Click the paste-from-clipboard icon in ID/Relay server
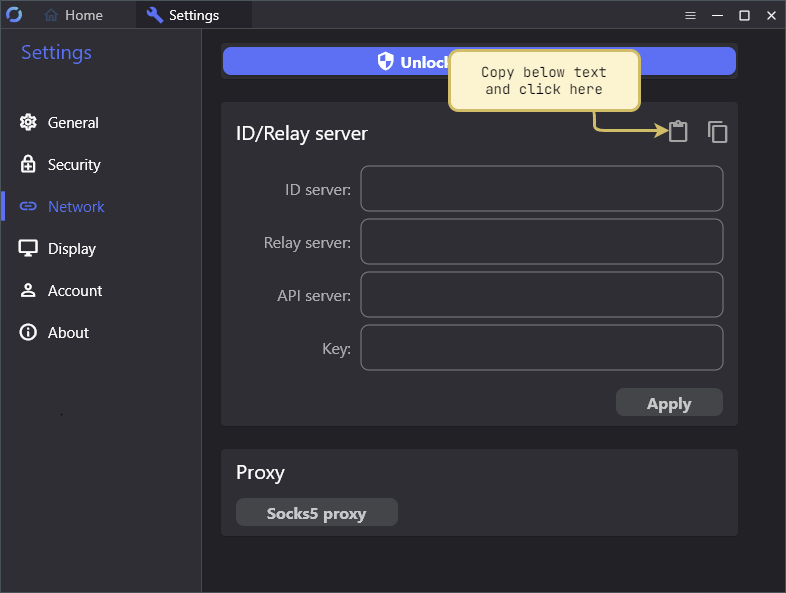 [x=678, y=131]
